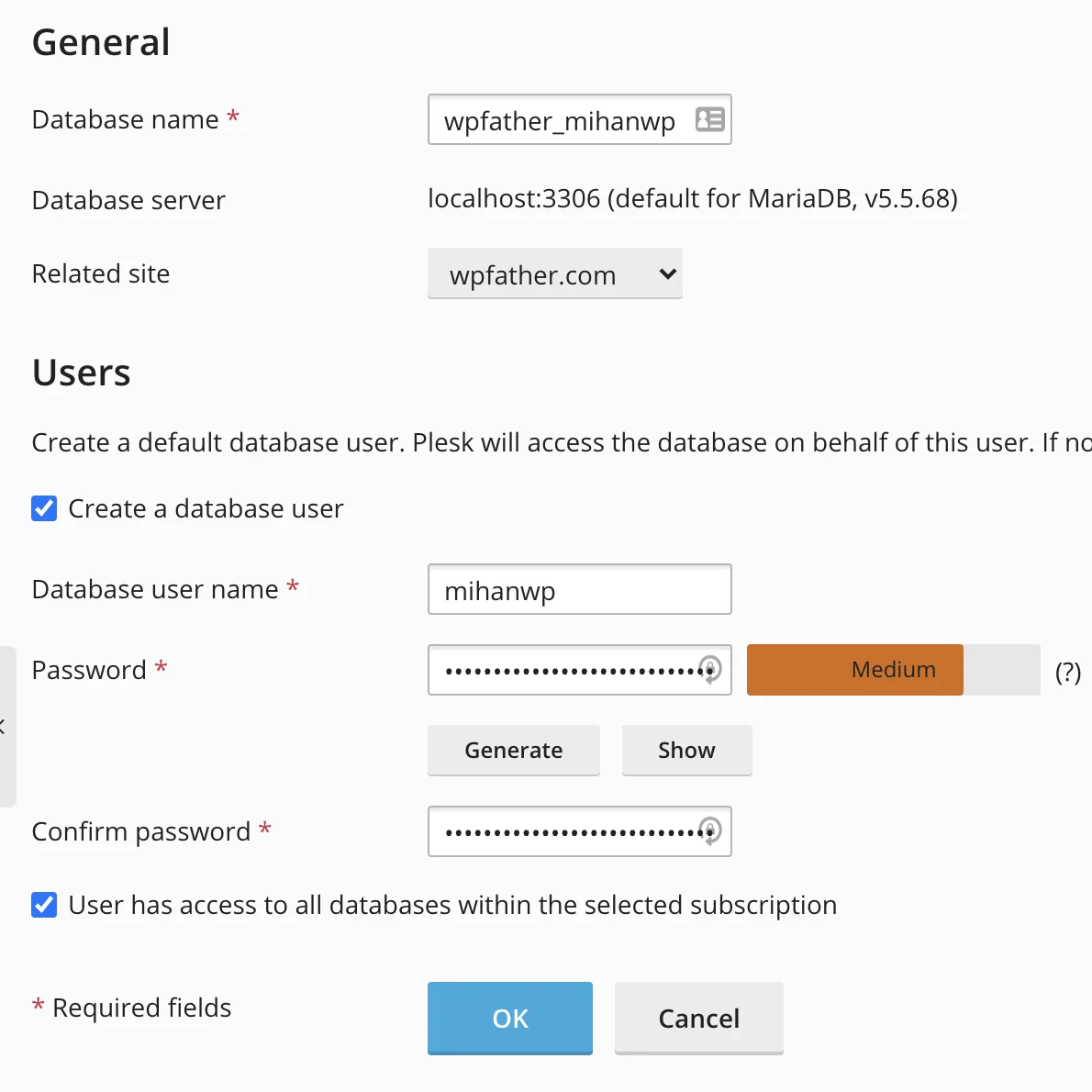Click the wpfather.com dropdown chevron arrow
The image size is (1092, 1092).
tap(667, 273)
